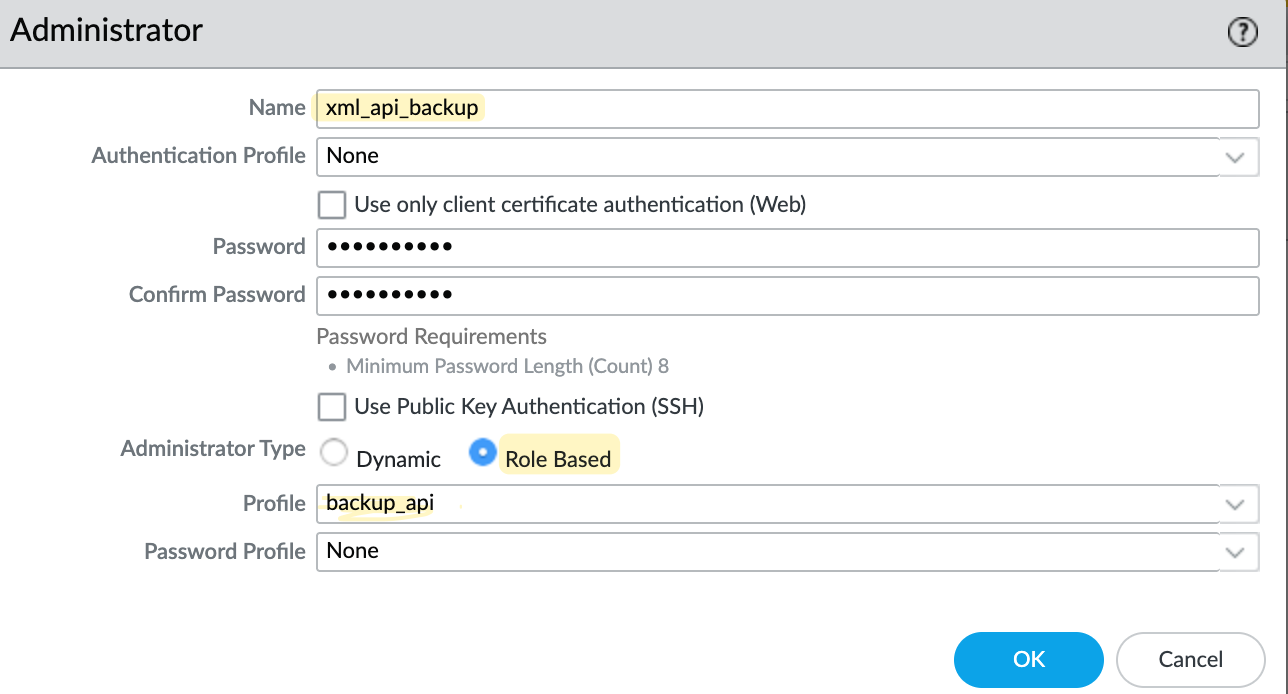Focus the Confirm Password input field
Image resolution: width=1288 pixels, height=694 pixels.
(x=786, y=295)
